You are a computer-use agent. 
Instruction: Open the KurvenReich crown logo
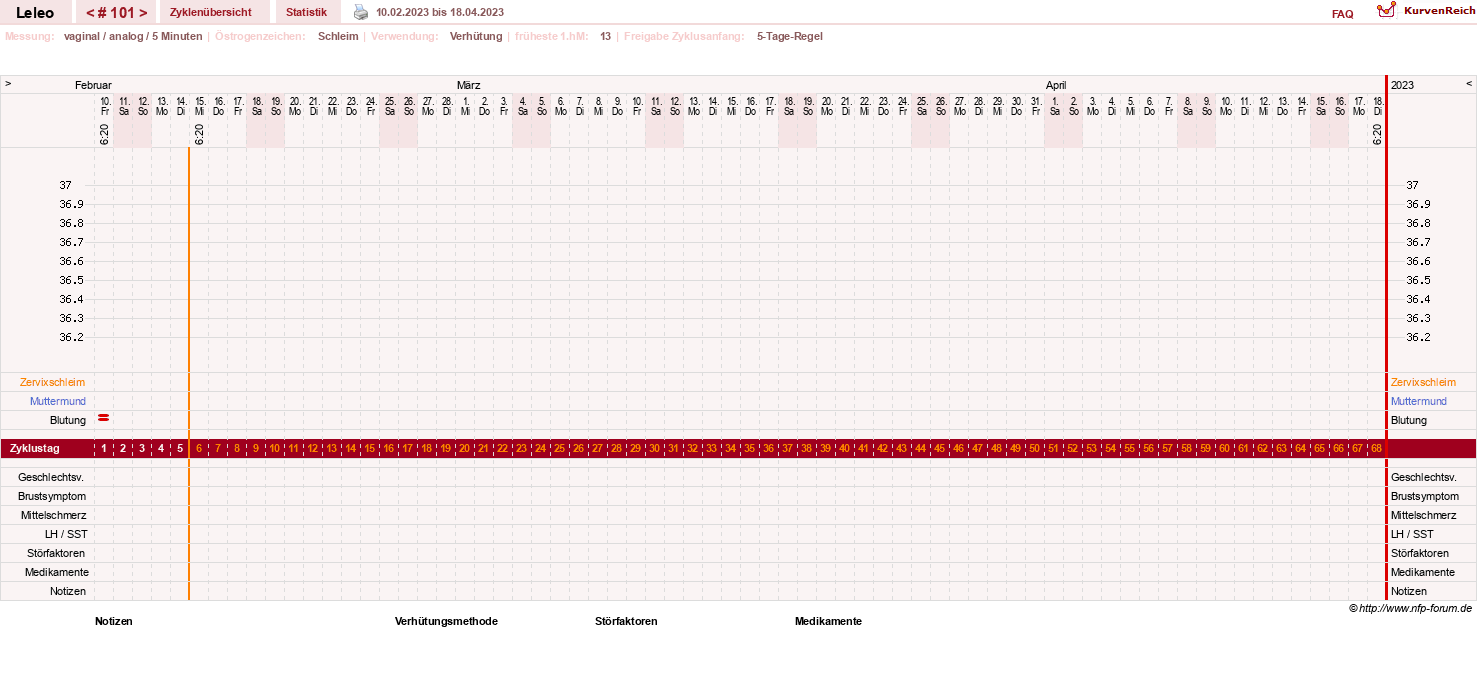click(x=1386, y=10)
